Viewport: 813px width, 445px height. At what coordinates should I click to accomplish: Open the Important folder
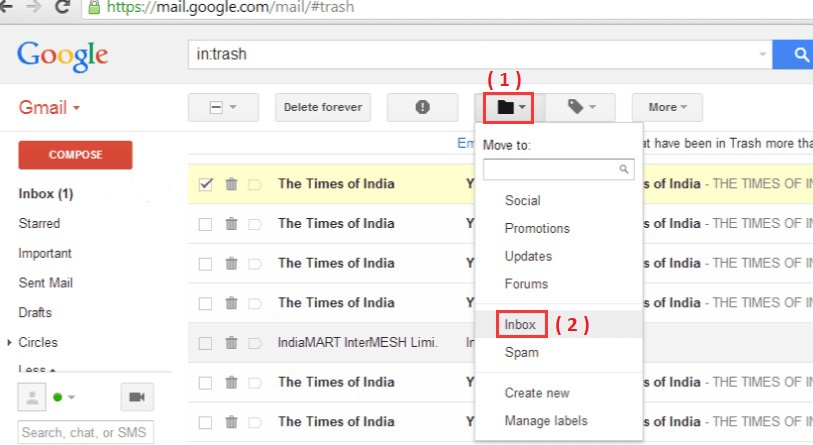click(x=45, y=254)
